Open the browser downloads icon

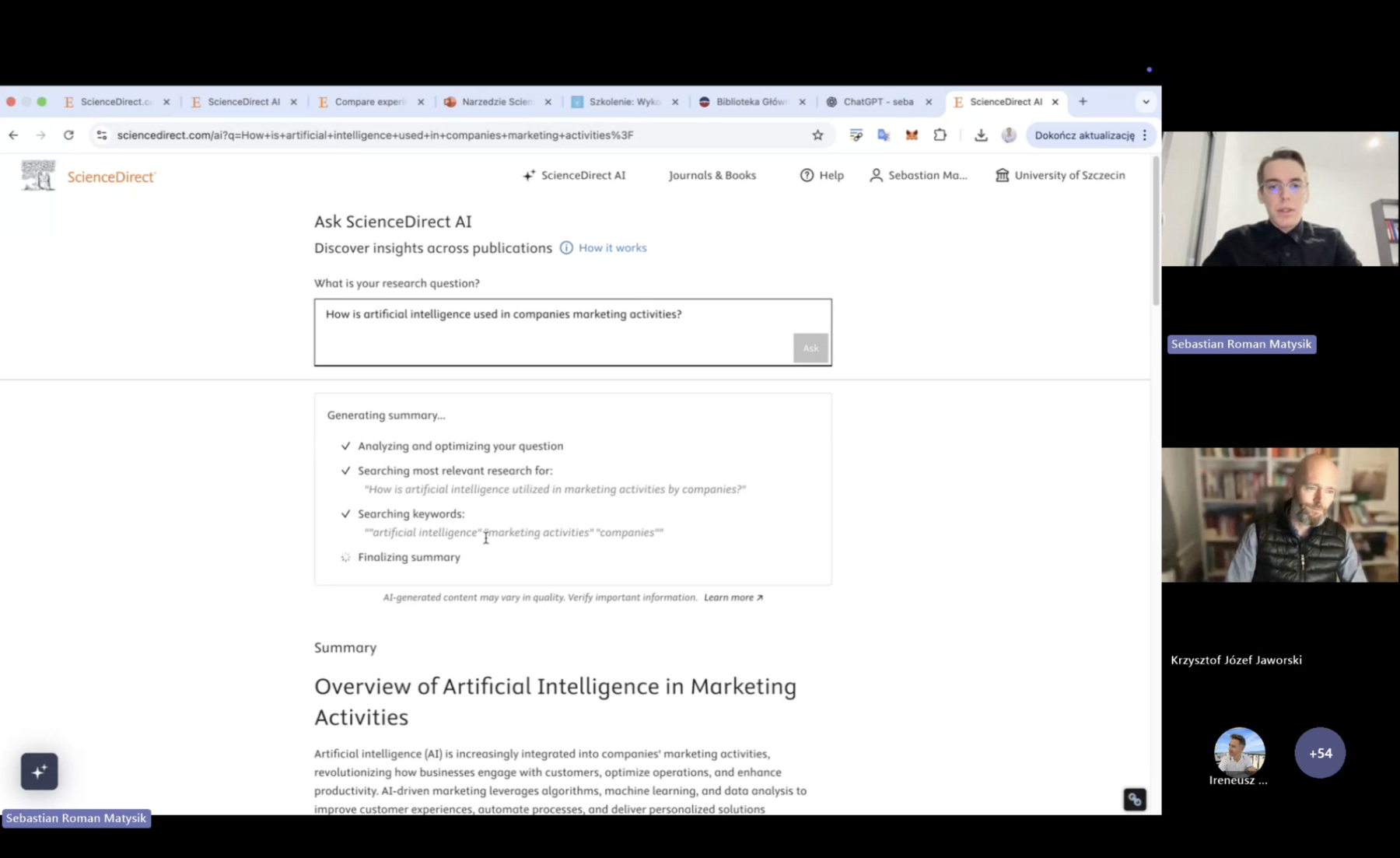point(981,135)
